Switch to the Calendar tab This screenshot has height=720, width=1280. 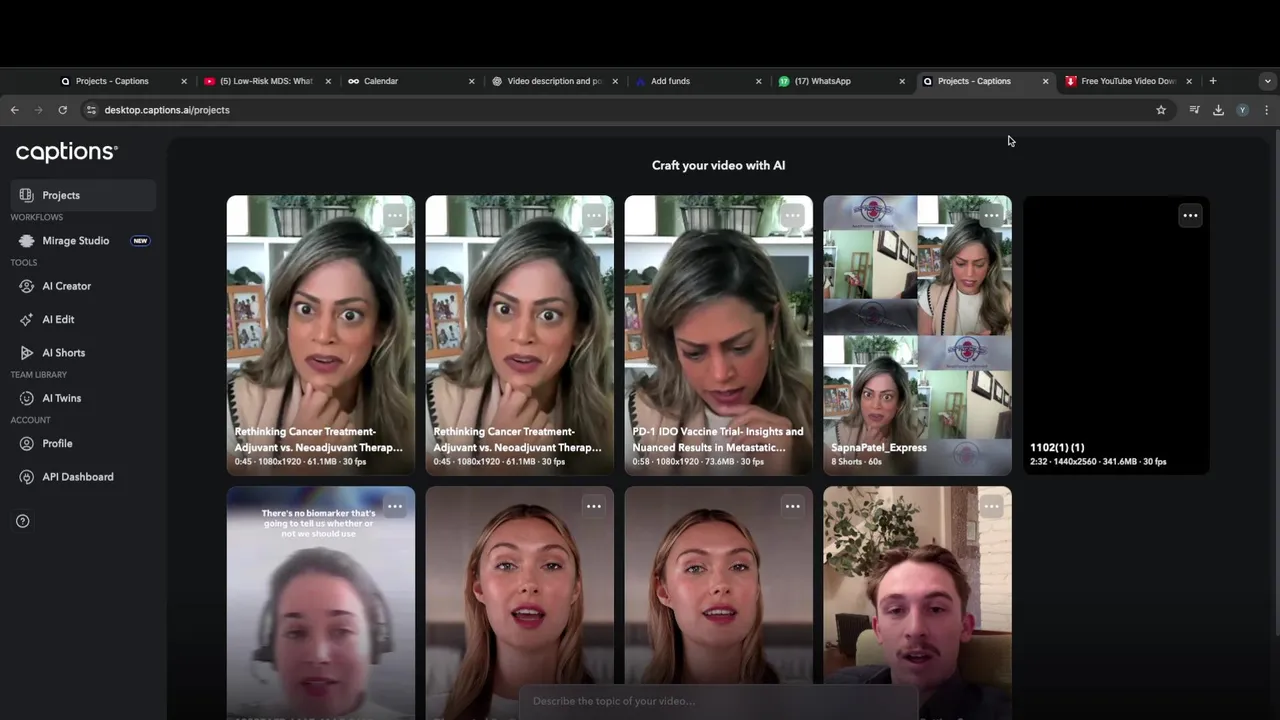(411, 81)
